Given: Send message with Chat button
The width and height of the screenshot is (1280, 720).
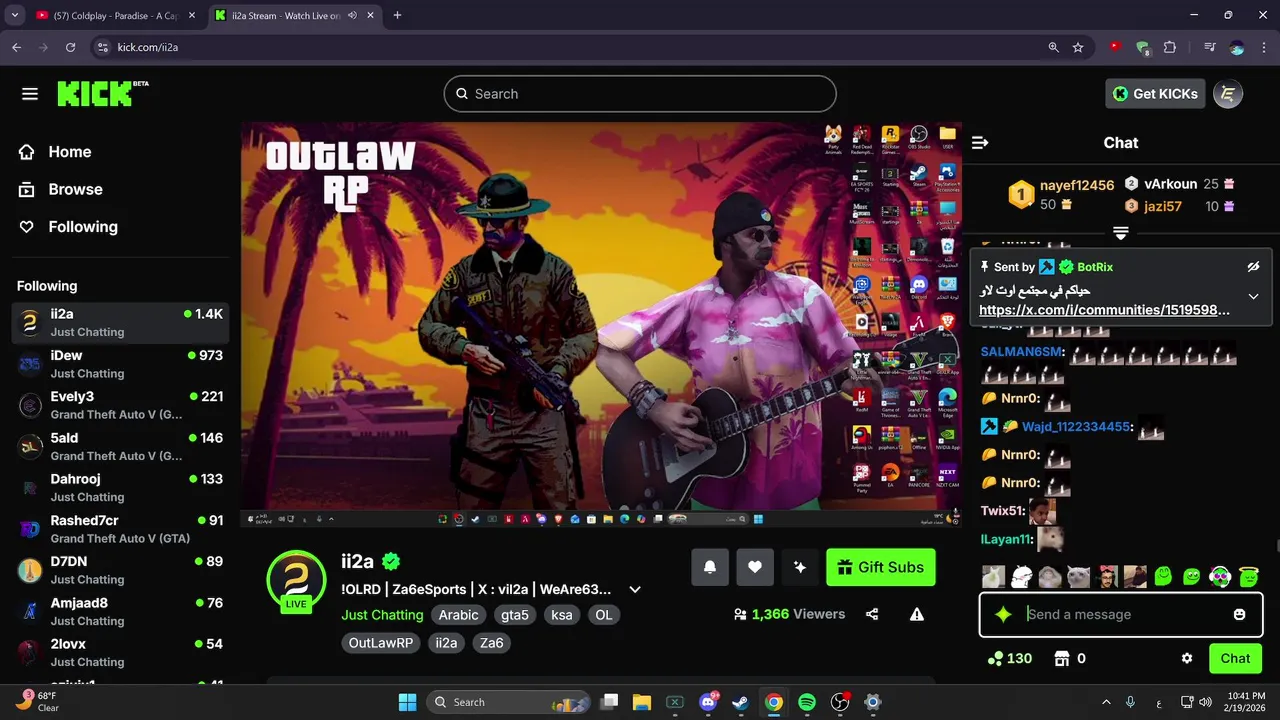Looking at the screenshot, I should pos(1235,658).
